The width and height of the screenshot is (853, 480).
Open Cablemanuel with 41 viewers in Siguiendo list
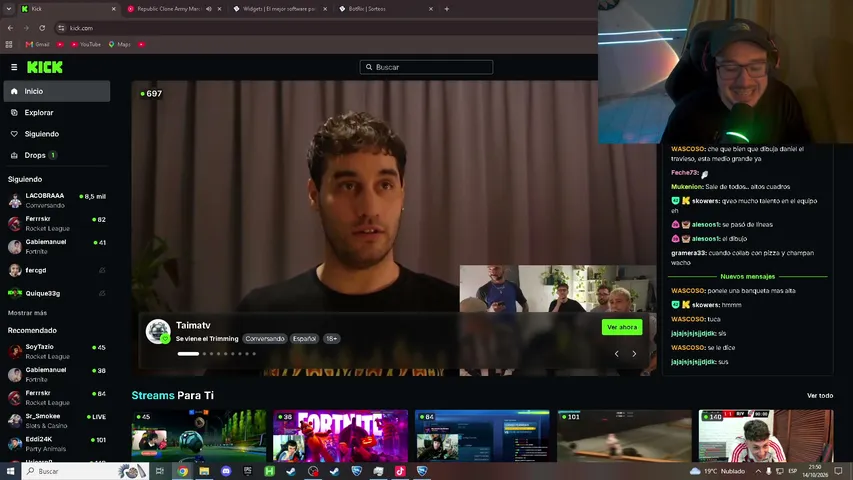click(57, 247)
